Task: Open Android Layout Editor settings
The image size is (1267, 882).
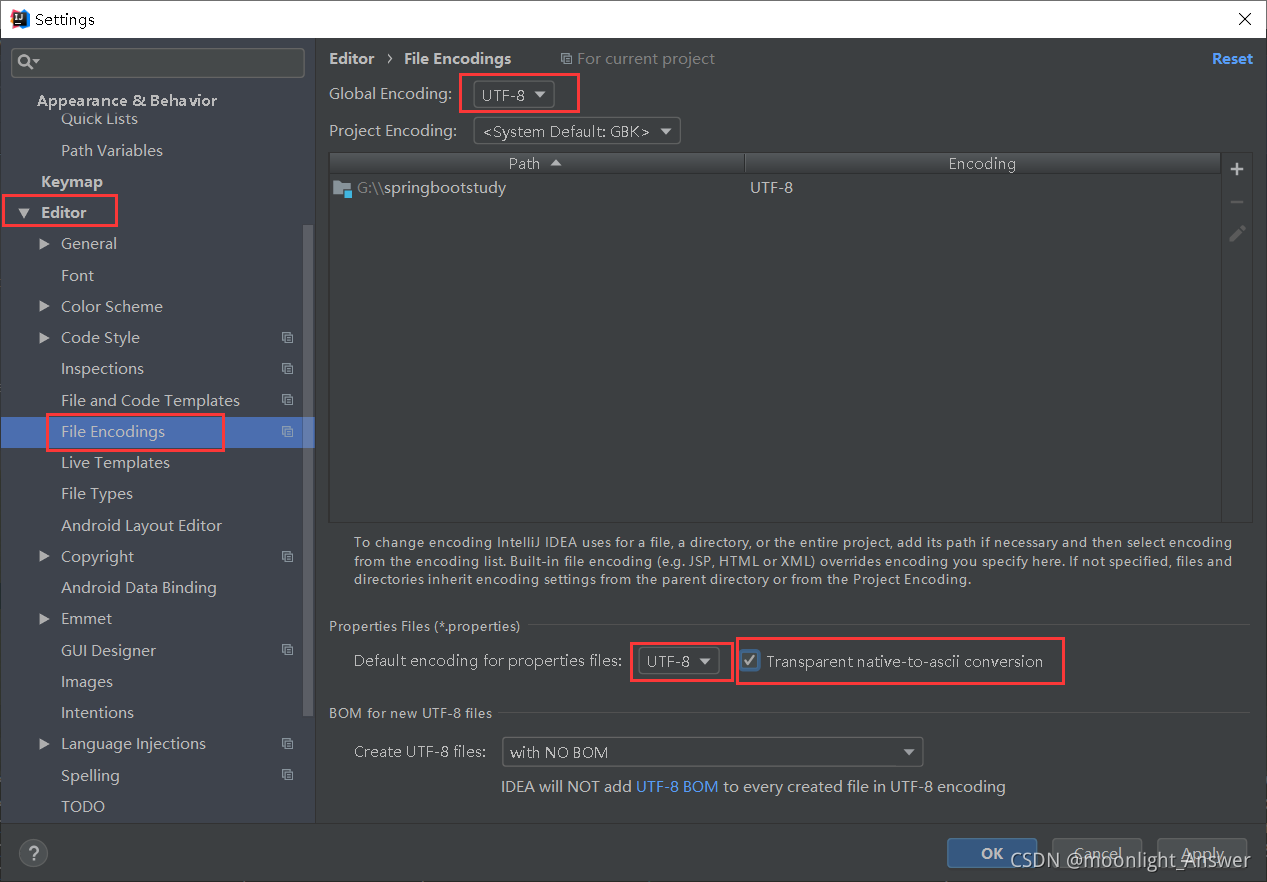Action: (141, 525)
